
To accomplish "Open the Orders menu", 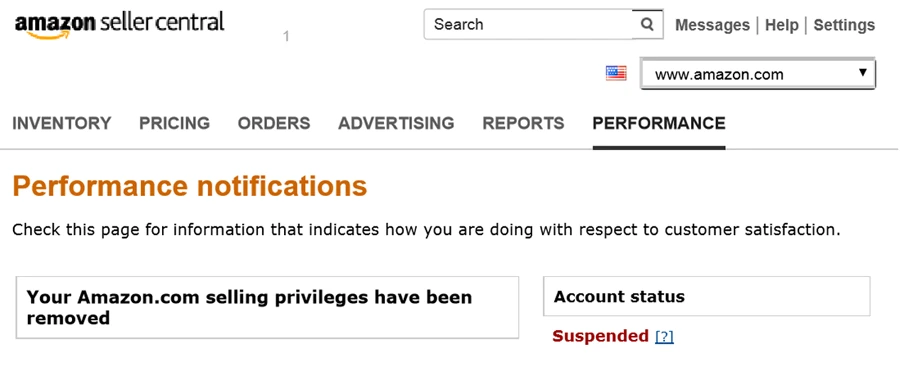I will [274, 123].
